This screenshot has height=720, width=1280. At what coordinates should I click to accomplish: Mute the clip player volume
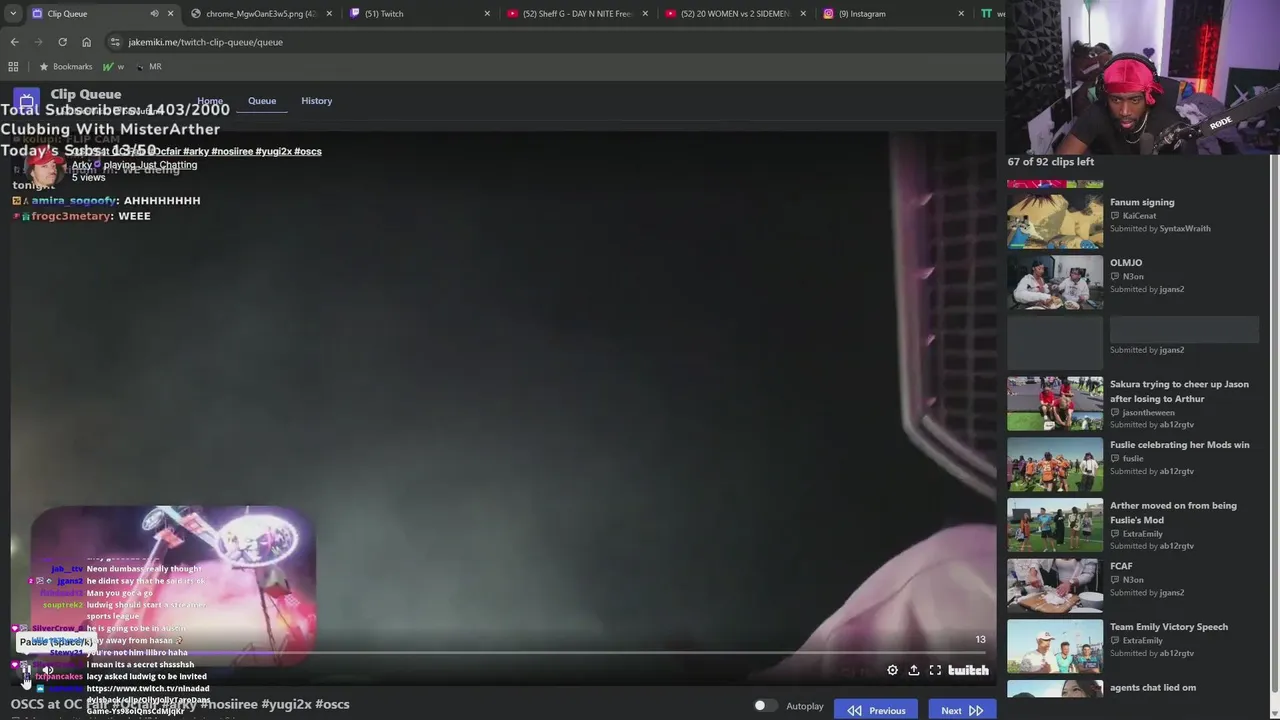[x=47, y=670]
